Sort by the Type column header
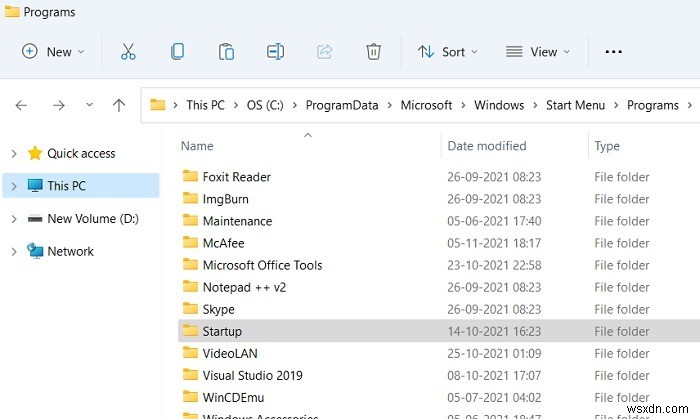Image resolution: width=700 pixels, height=419 pixels. click(x=607, y=146)
